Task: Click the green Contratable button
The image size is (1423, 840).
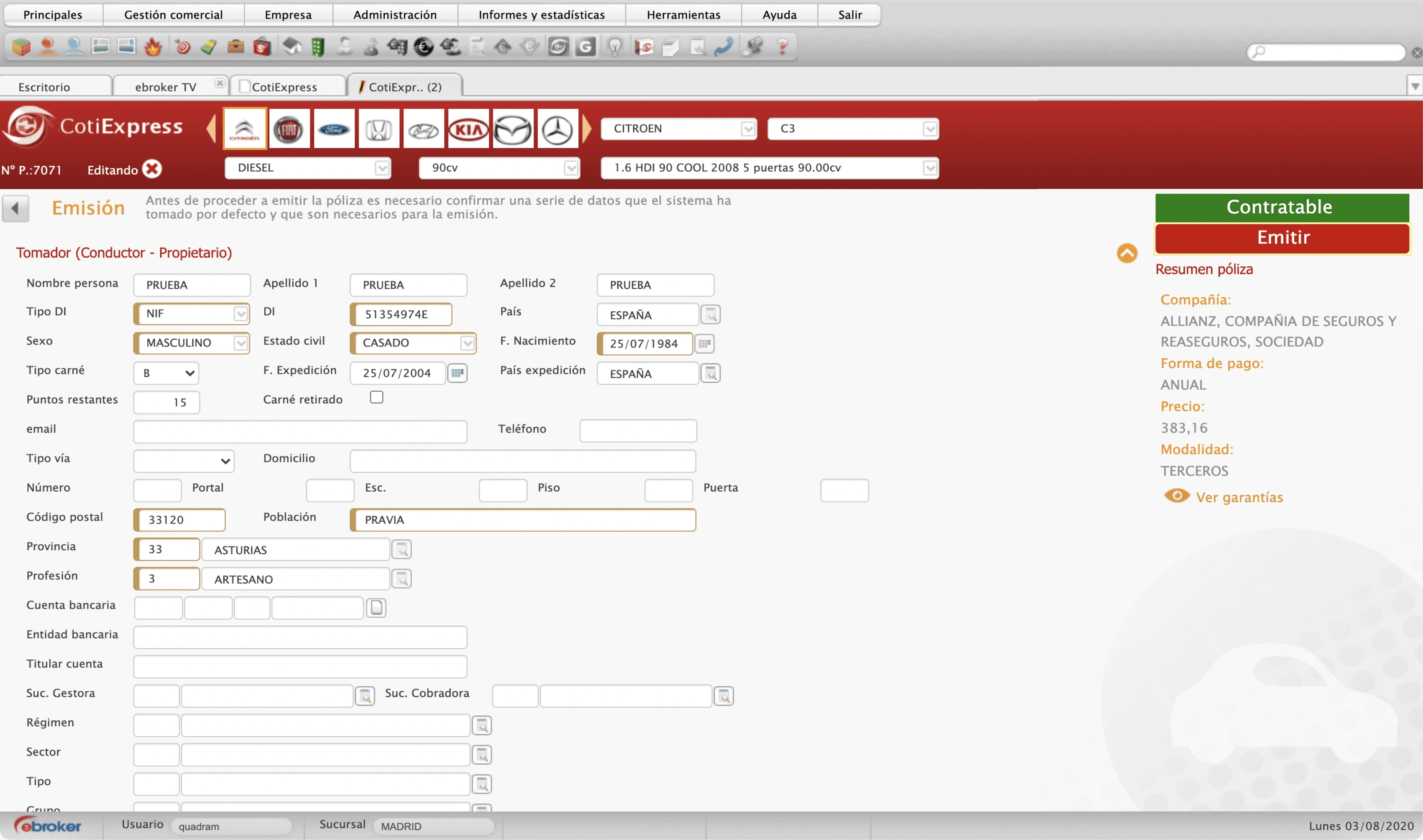Action: [x=1282, y=207]
